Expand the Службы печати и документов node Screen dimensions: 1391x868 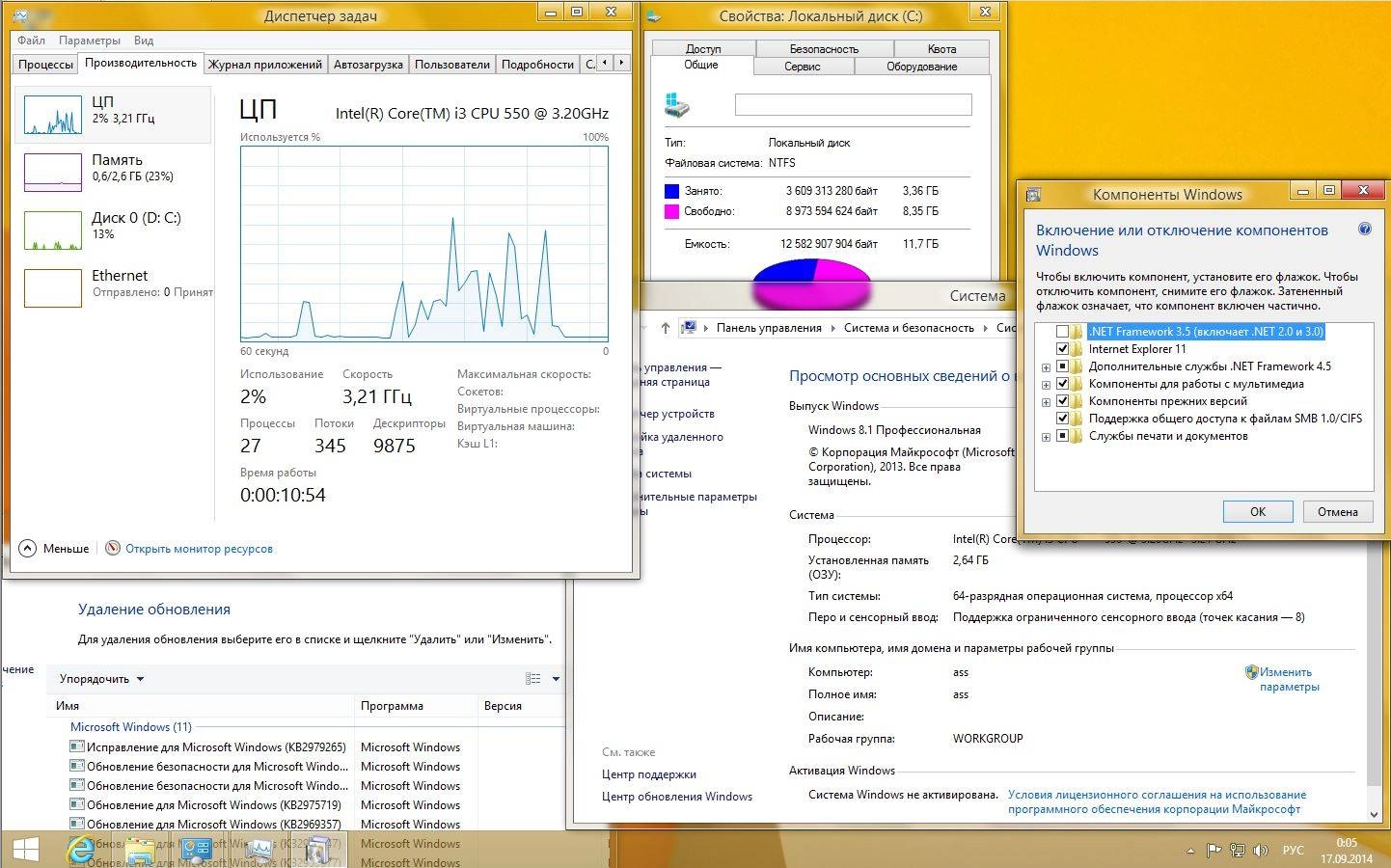tap(1046, 437)
